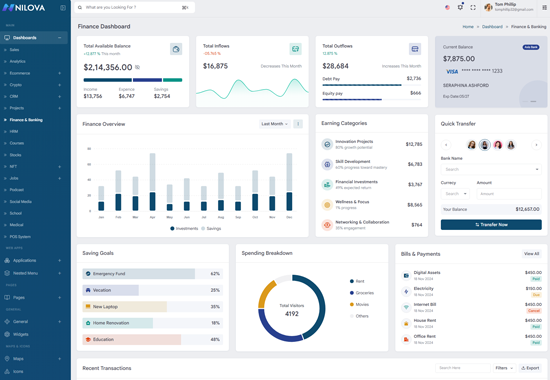Open the Bank Name search dropdown
Image resolution: width=550 pixels, height=380 pixels.
(491, 169)
